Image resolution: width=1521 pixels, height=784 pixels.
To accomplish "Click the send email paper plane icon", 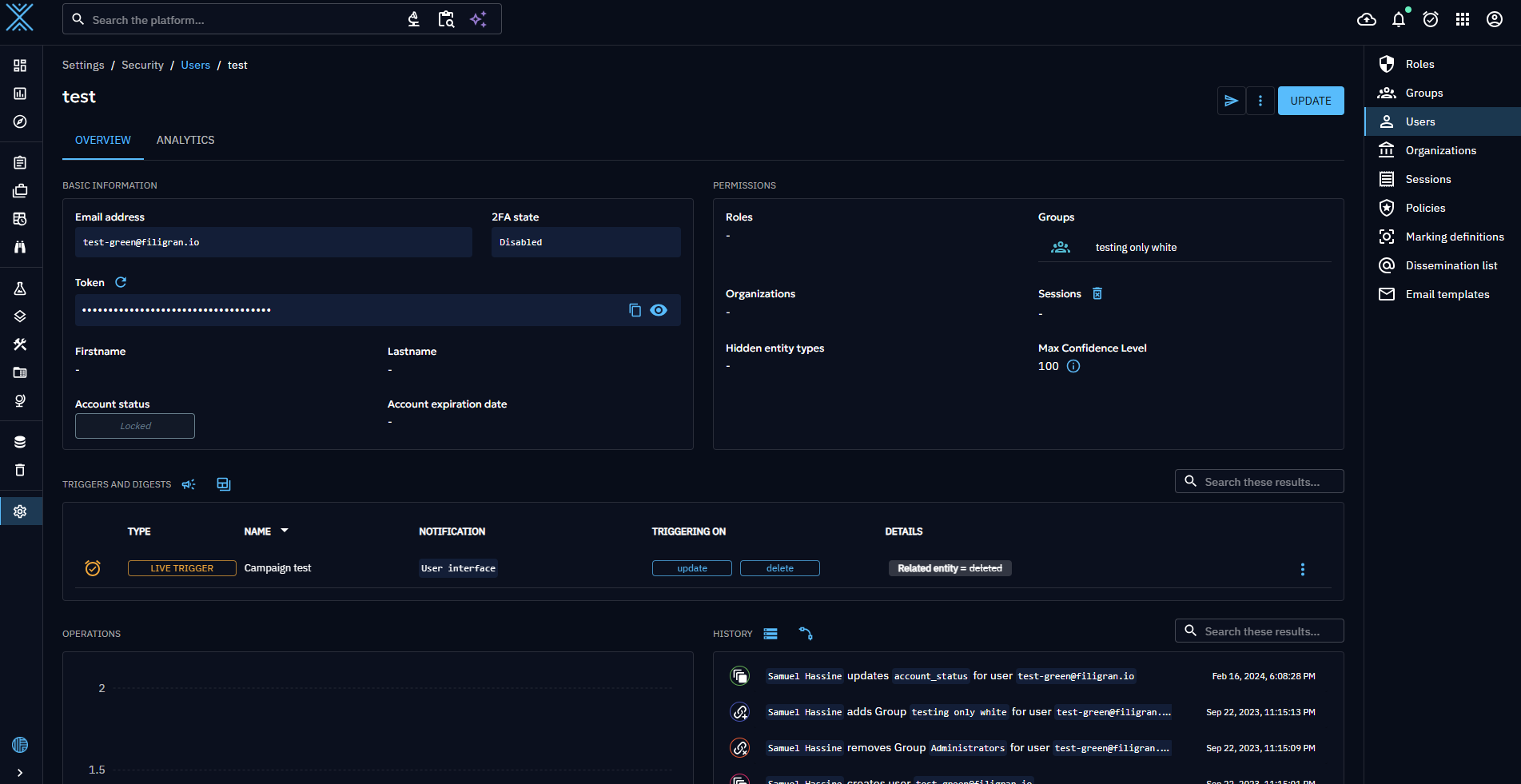I will pos(1231,101).
